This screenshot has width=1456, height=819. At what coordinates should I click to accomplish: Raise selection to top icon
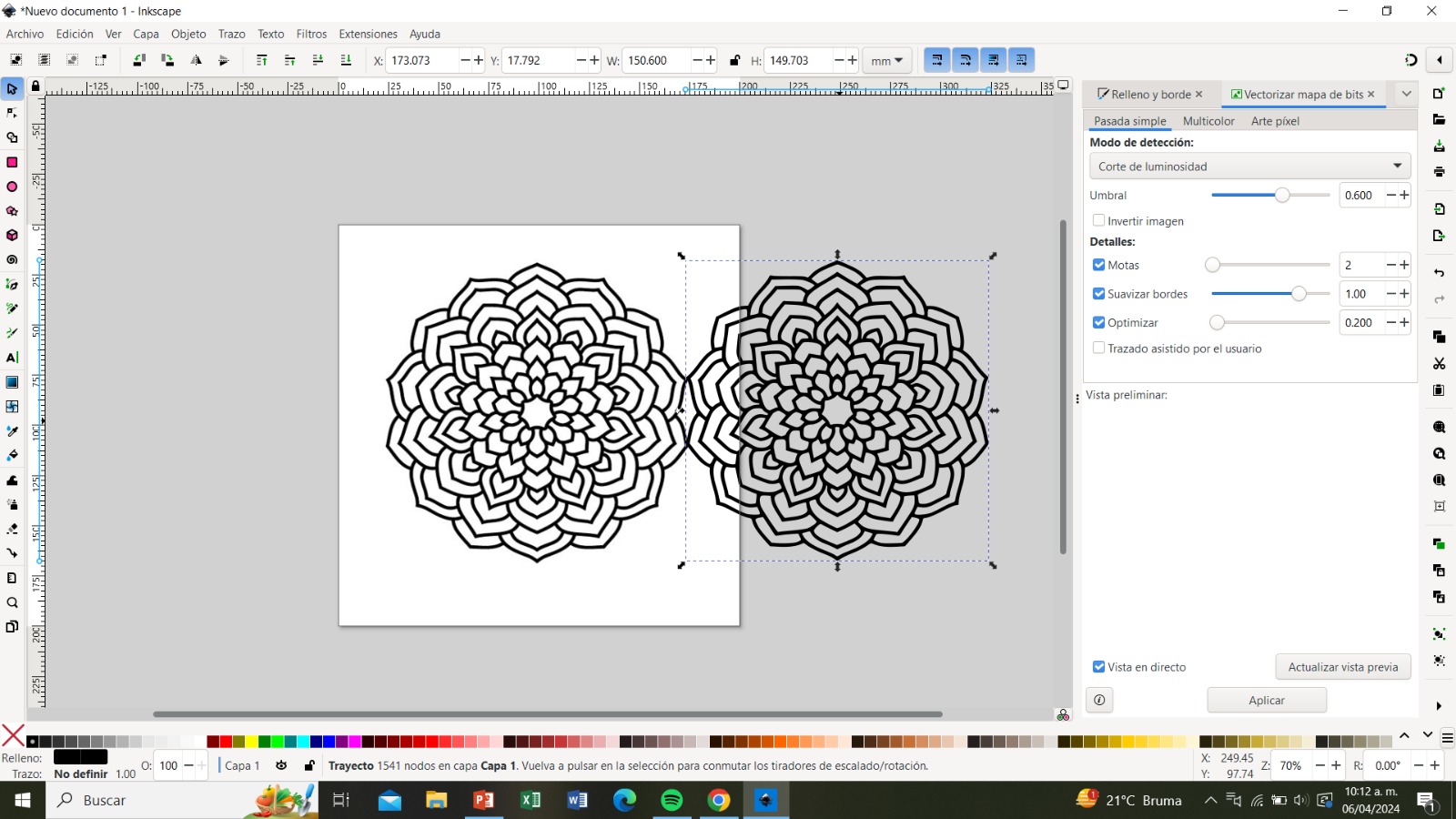click(261, 60)
